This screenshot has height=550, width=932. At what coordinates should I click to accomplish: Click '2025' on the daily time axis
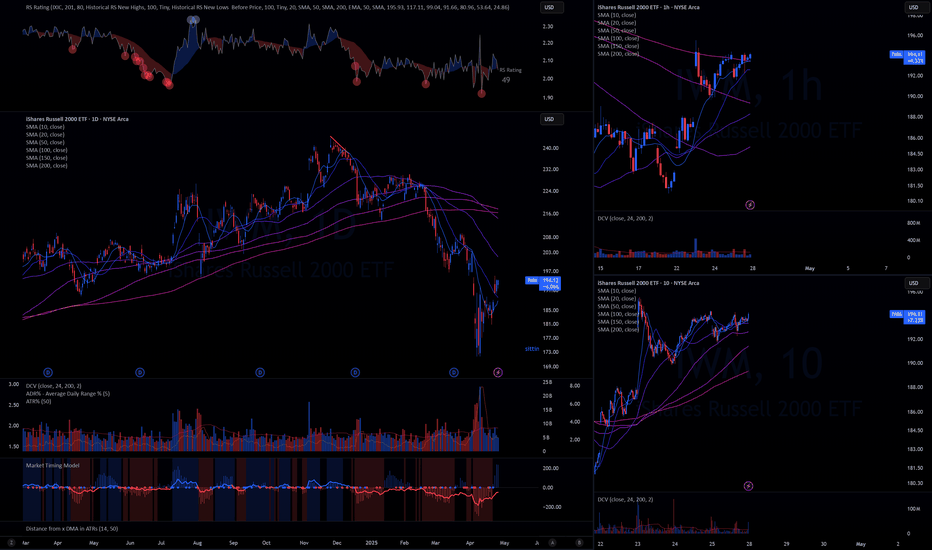pyautogui.click(x=371, y=543)
